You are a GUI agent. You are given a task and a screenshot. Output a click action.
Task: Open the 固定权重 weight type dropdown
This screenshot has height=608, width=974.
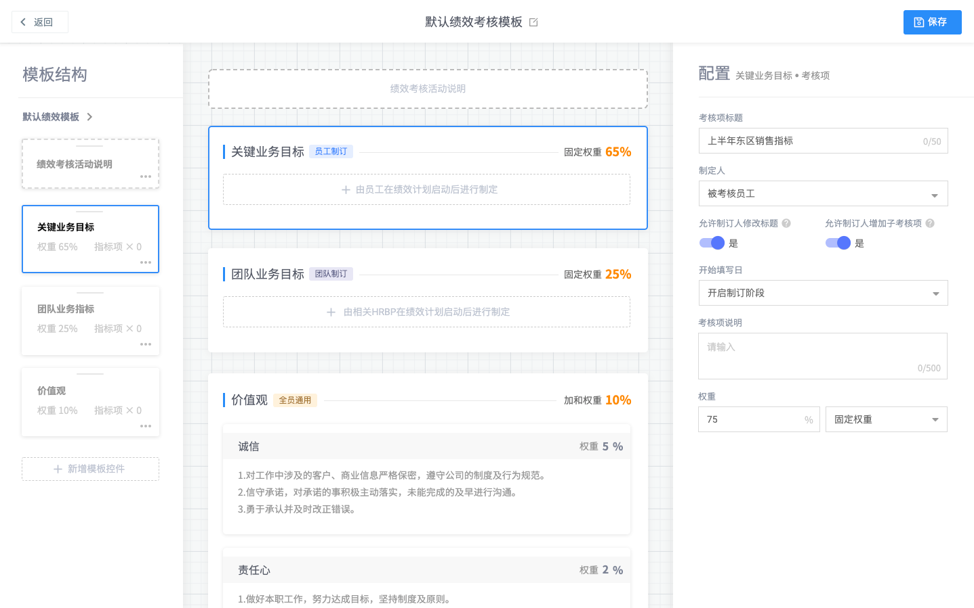[886, 419]
